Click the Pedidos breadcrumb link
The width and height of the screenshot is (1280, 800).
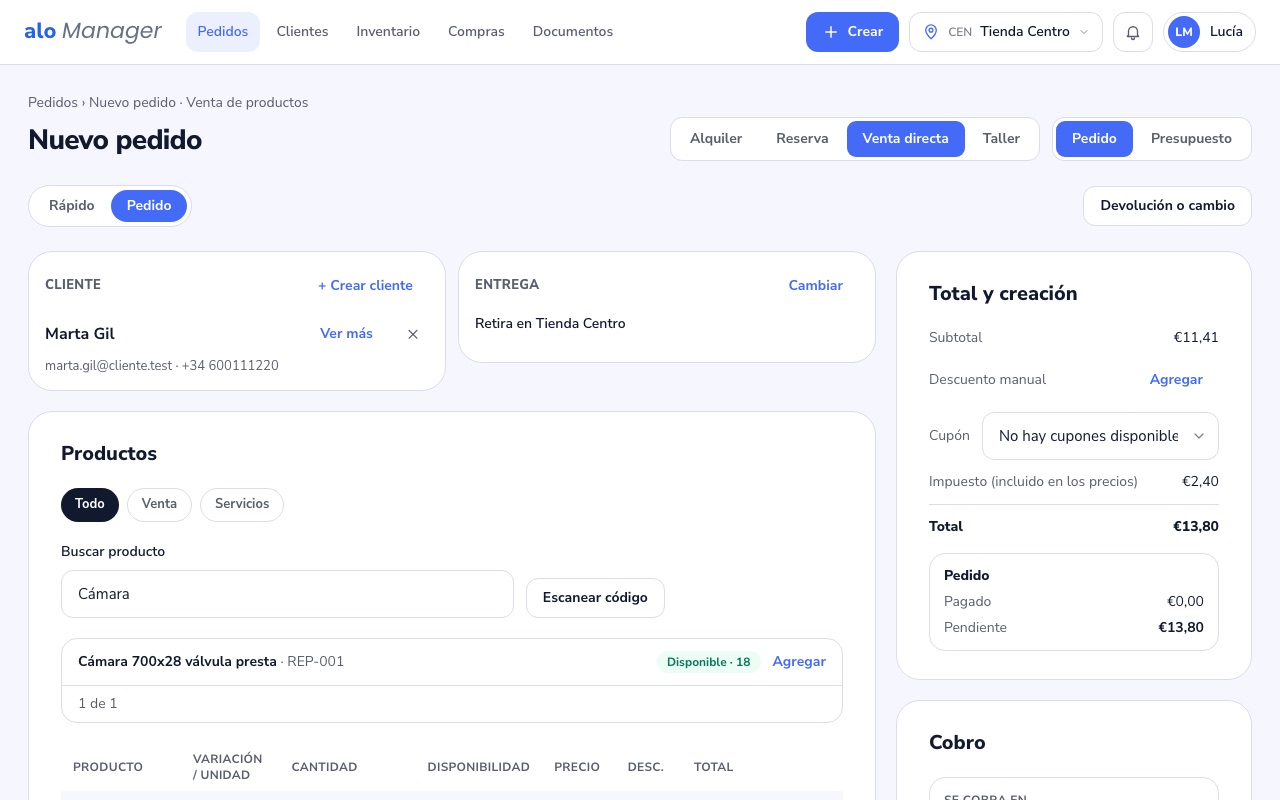pyautogui.click(x=53, y=102)
